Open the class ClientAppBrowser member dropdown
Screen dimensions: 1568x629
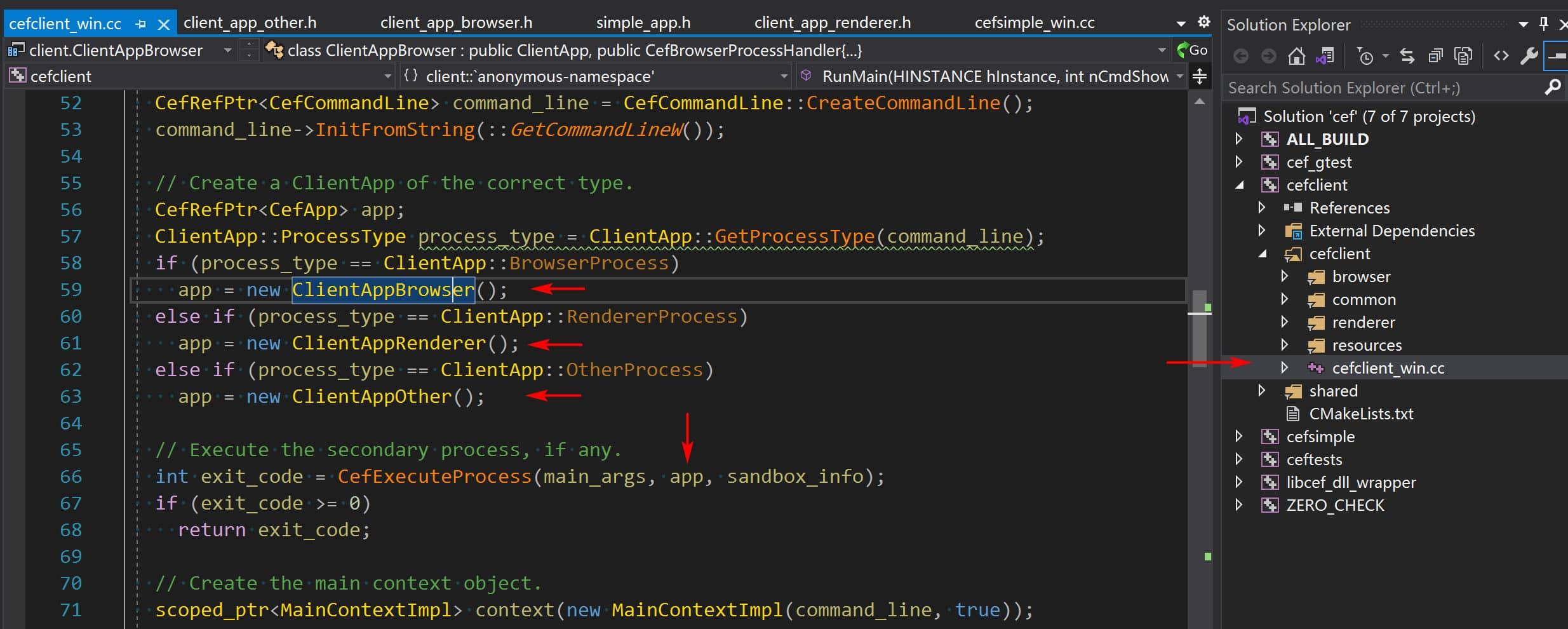click(1162, 50)
